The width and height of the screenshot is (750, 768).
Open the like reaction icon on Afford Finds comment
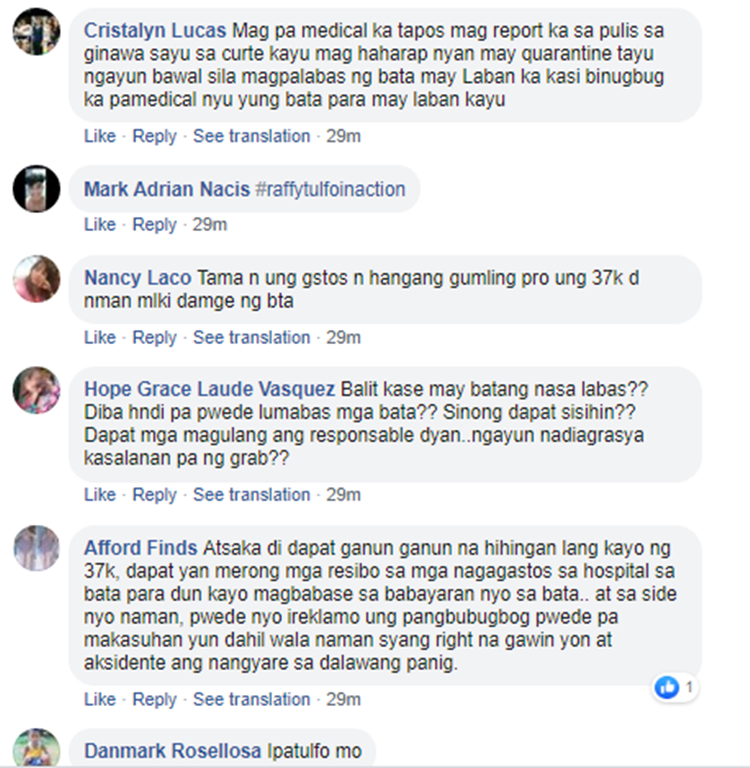tap(667, 688)
